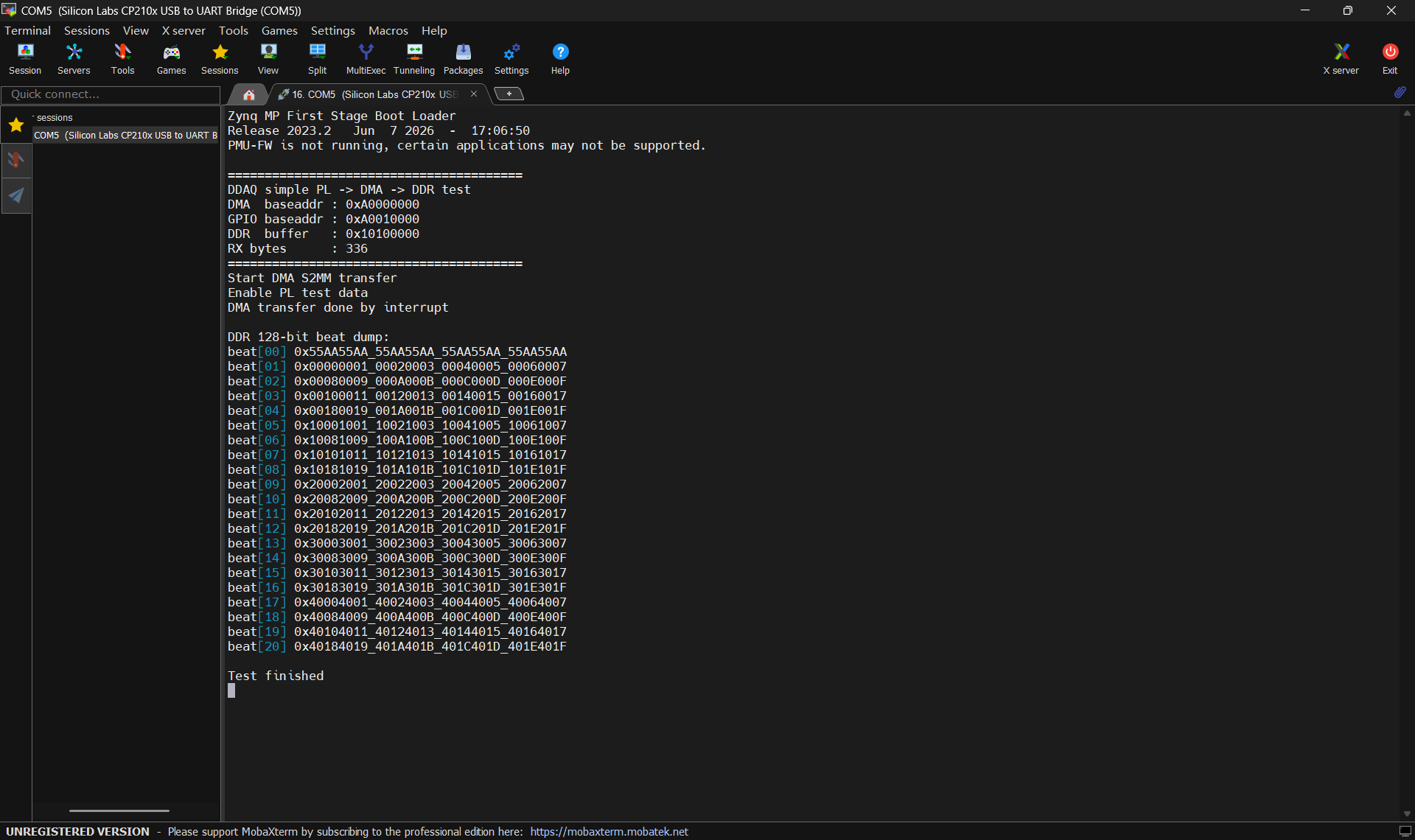1415x840 pixels.
Task: Click scroll-up arrow of terminal scrollbar
Action: (1407, 113)
